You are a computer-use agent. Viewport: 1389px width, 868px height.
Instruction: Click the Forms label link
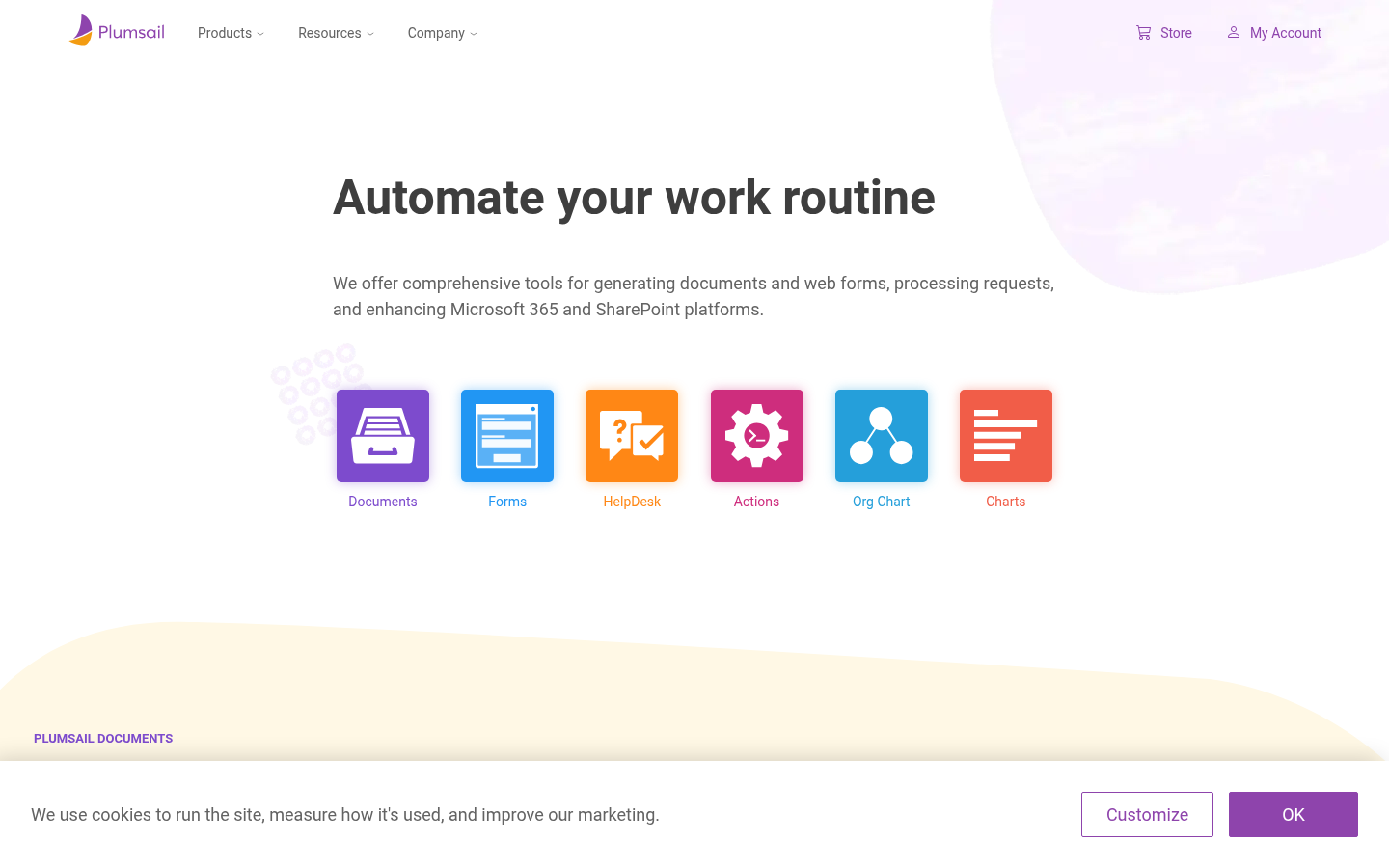[507, 502]
